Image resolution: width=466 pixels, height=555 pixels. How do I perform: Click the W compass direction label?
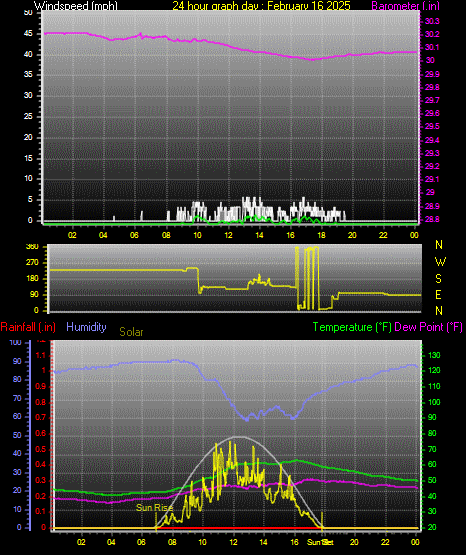click(440, 262)
